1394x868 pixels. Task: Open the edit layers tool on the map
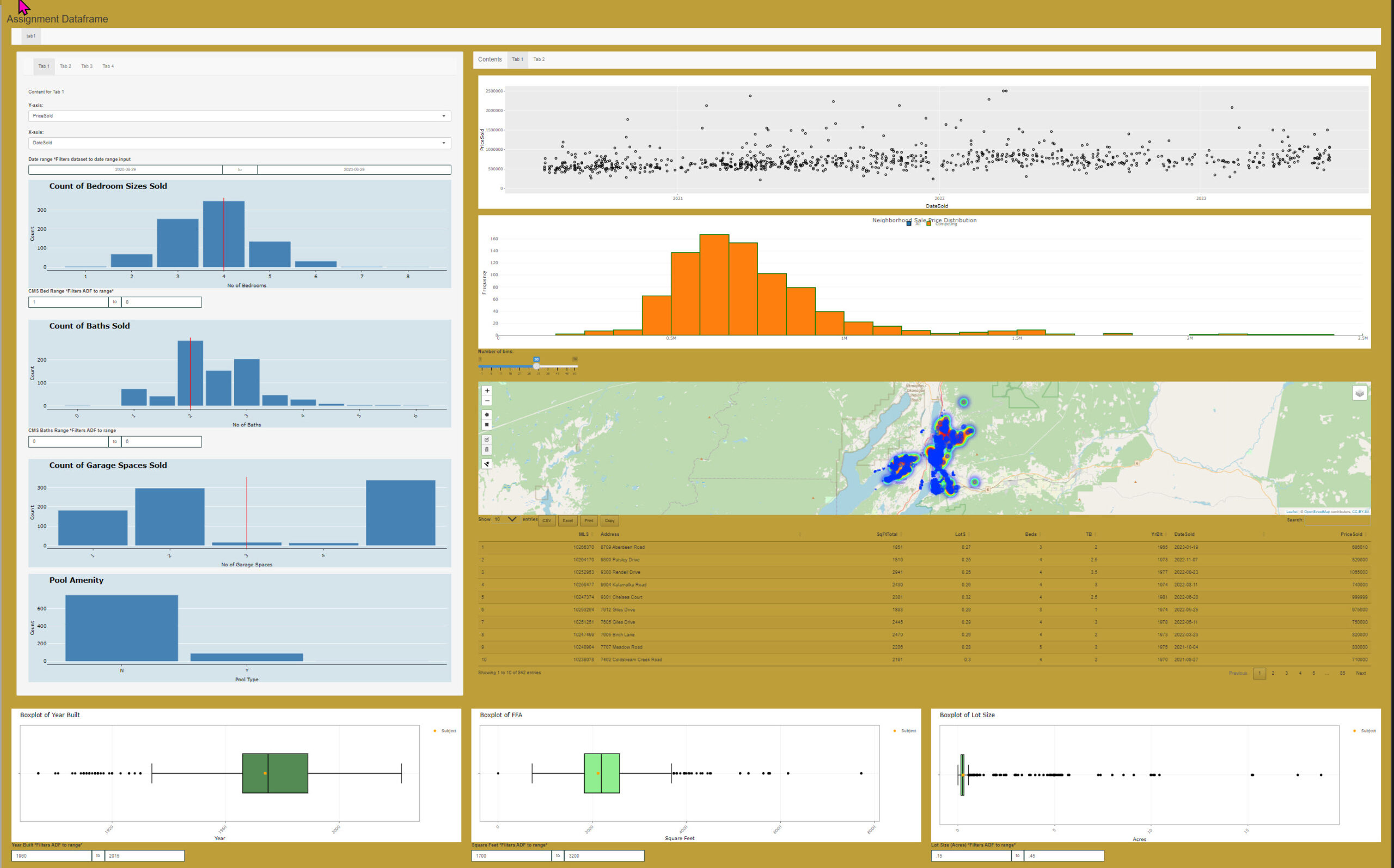click(487, 440)
